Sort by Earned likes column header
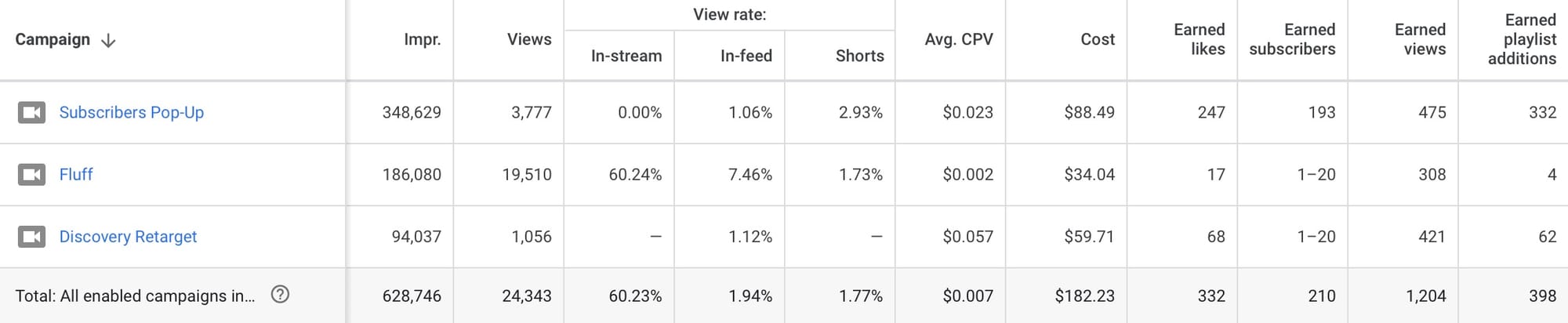 tap(1199, 39)
